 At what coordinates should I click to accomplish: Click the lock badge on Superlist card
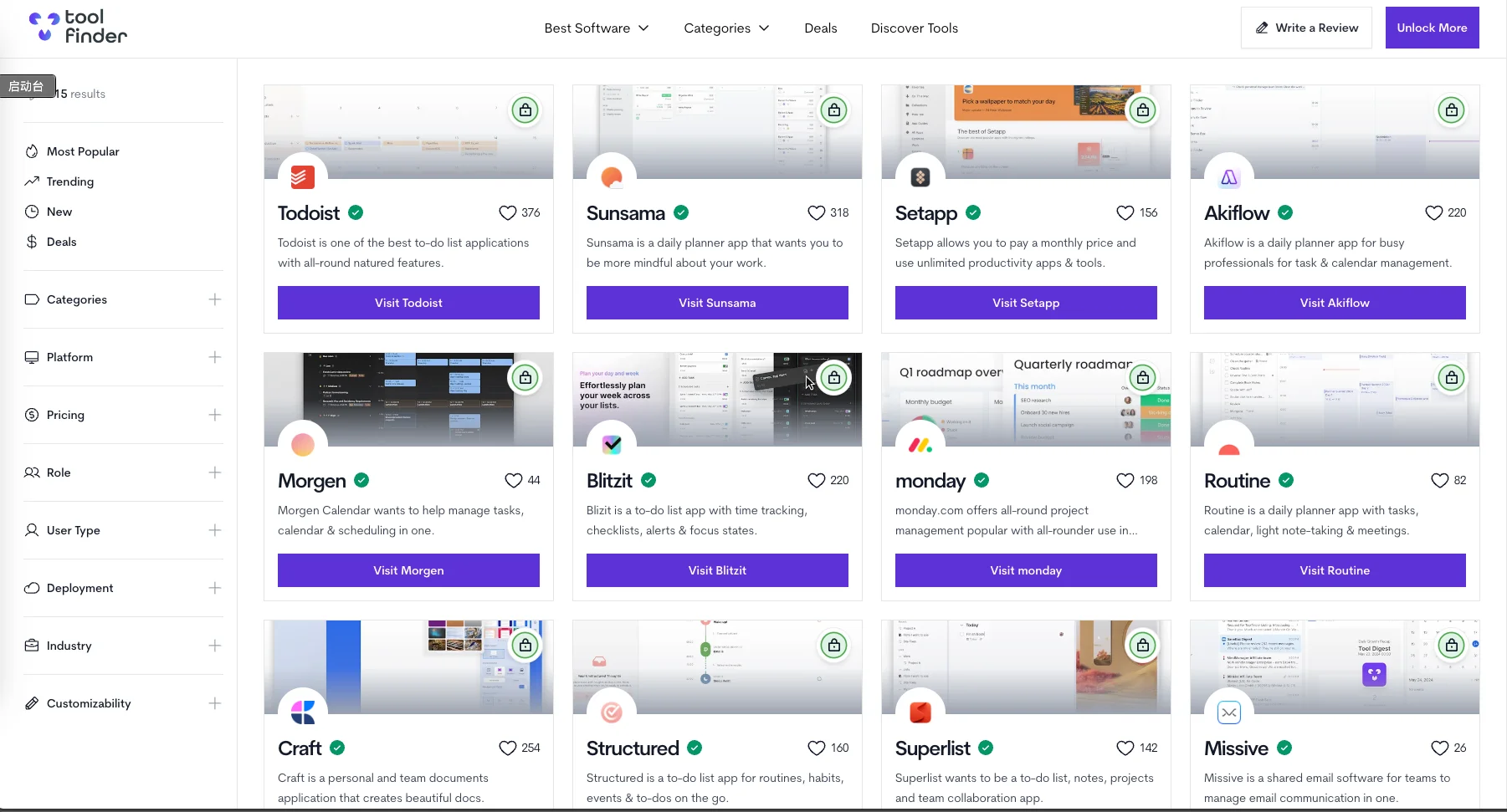[x=1143, y=646]
